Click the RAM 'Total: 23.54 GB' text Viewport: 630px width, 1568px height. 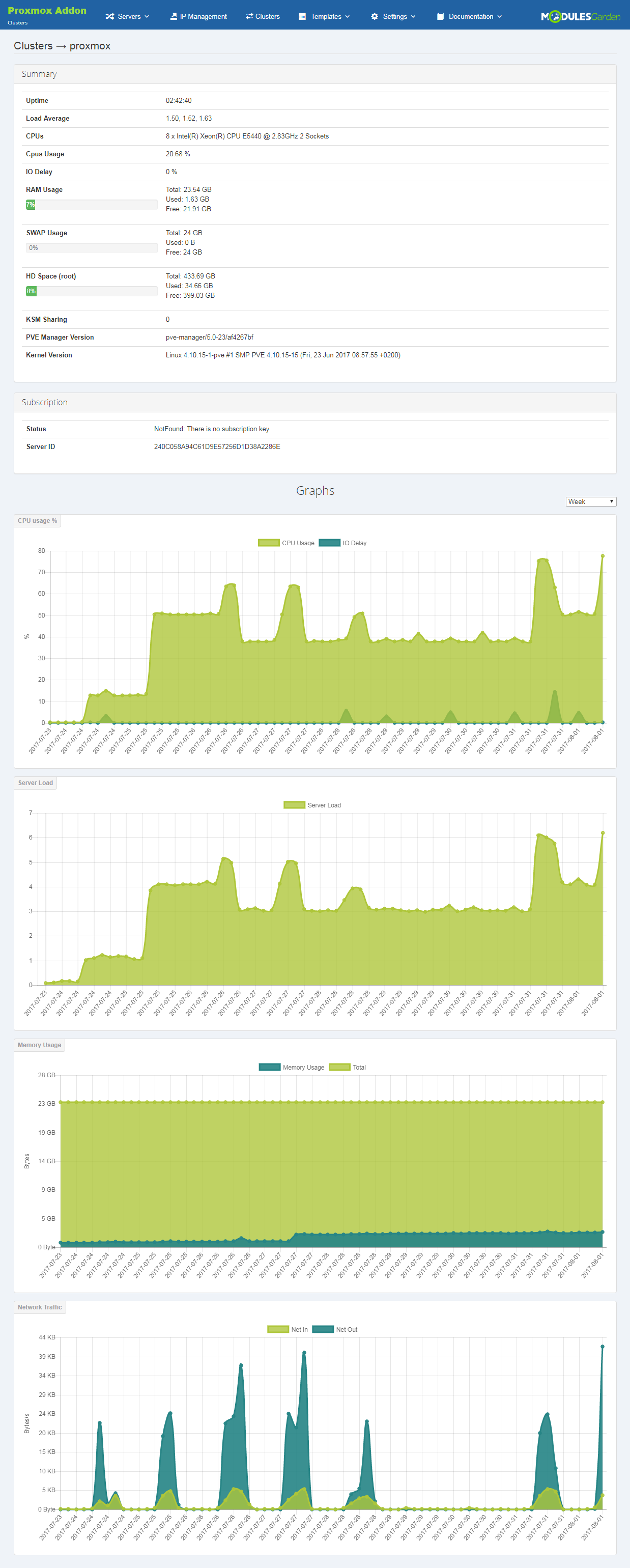(189, 189)
